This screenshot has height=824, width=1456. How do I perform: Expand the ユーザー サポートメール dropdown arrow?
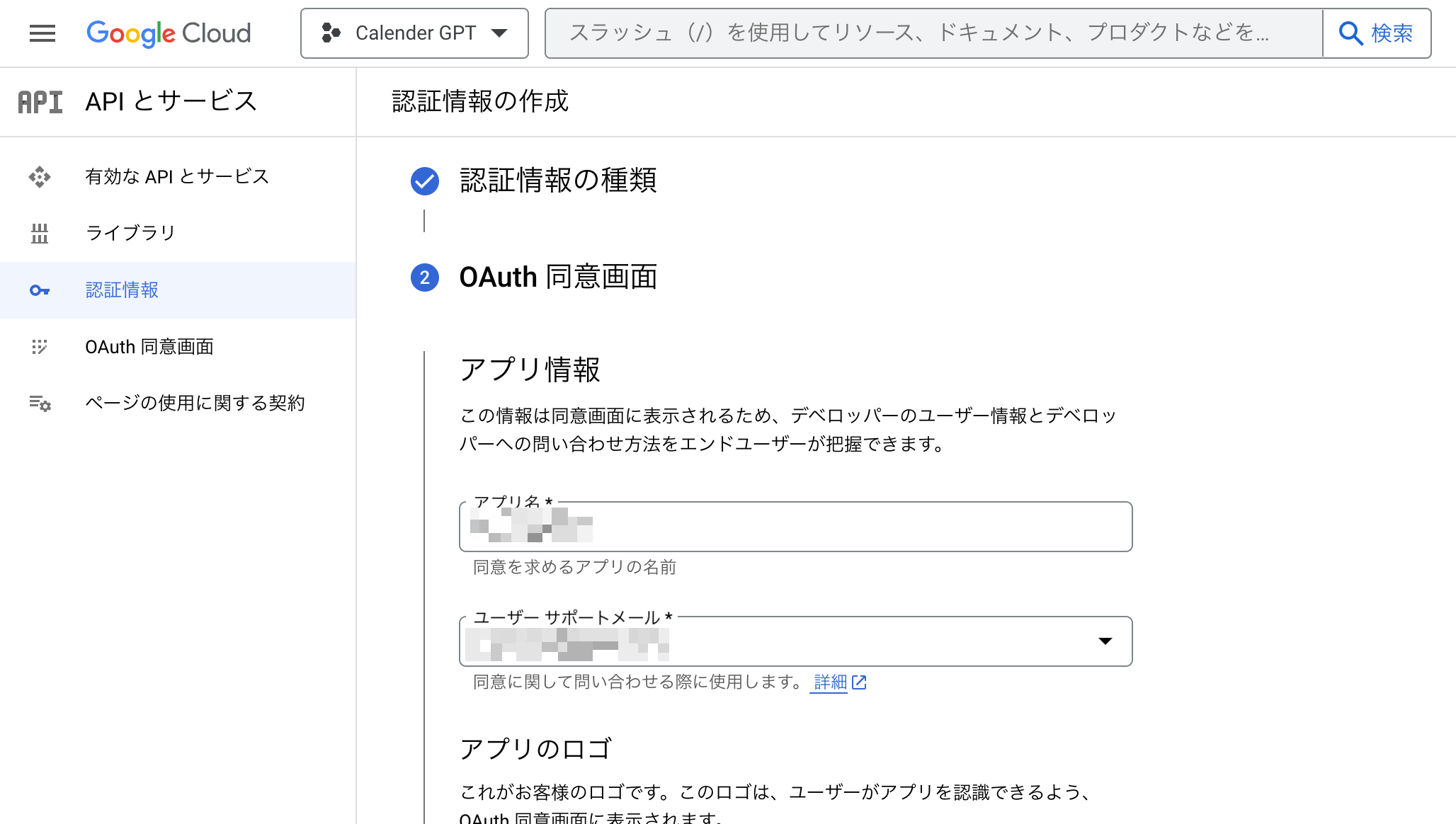click(x=1105, y=641)
